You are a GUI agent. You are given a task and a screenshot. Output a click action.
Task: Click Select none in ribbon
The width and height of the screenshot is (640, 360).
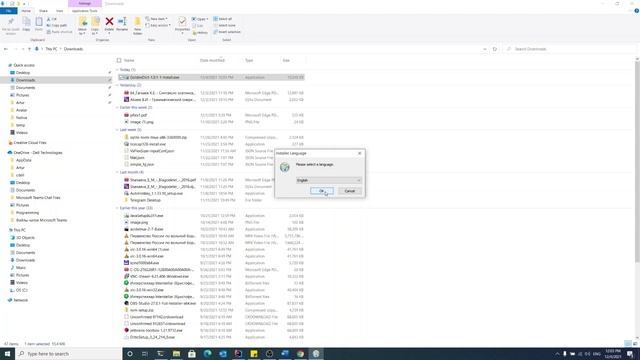(x=224, y=25)
